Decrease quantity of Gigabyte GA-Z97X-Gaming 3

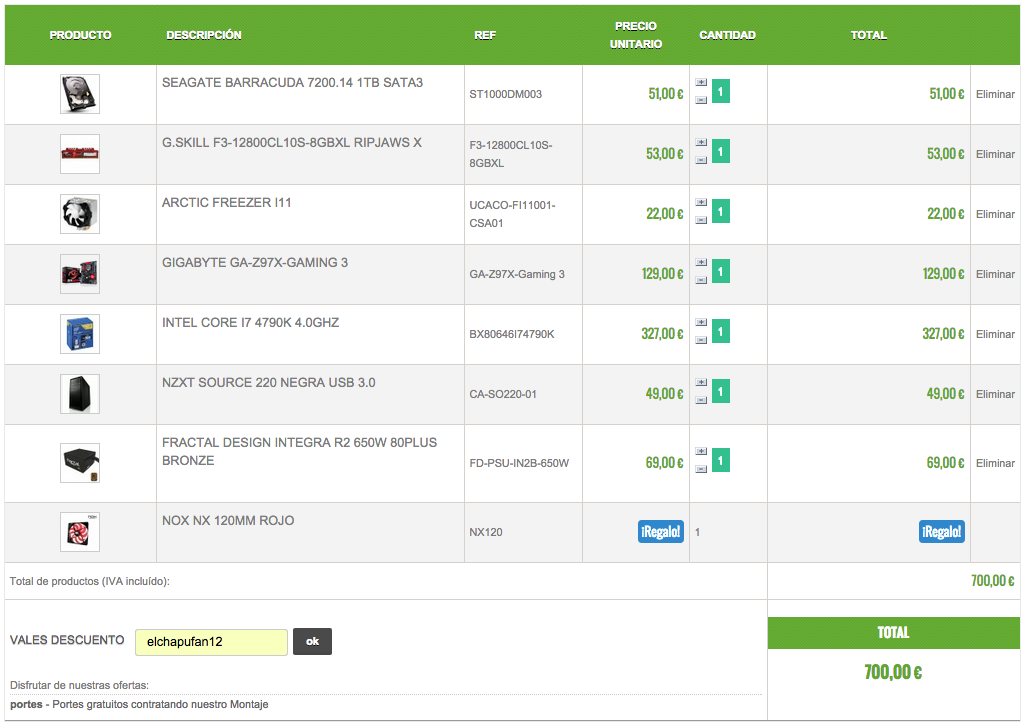(x=701, y=280)
